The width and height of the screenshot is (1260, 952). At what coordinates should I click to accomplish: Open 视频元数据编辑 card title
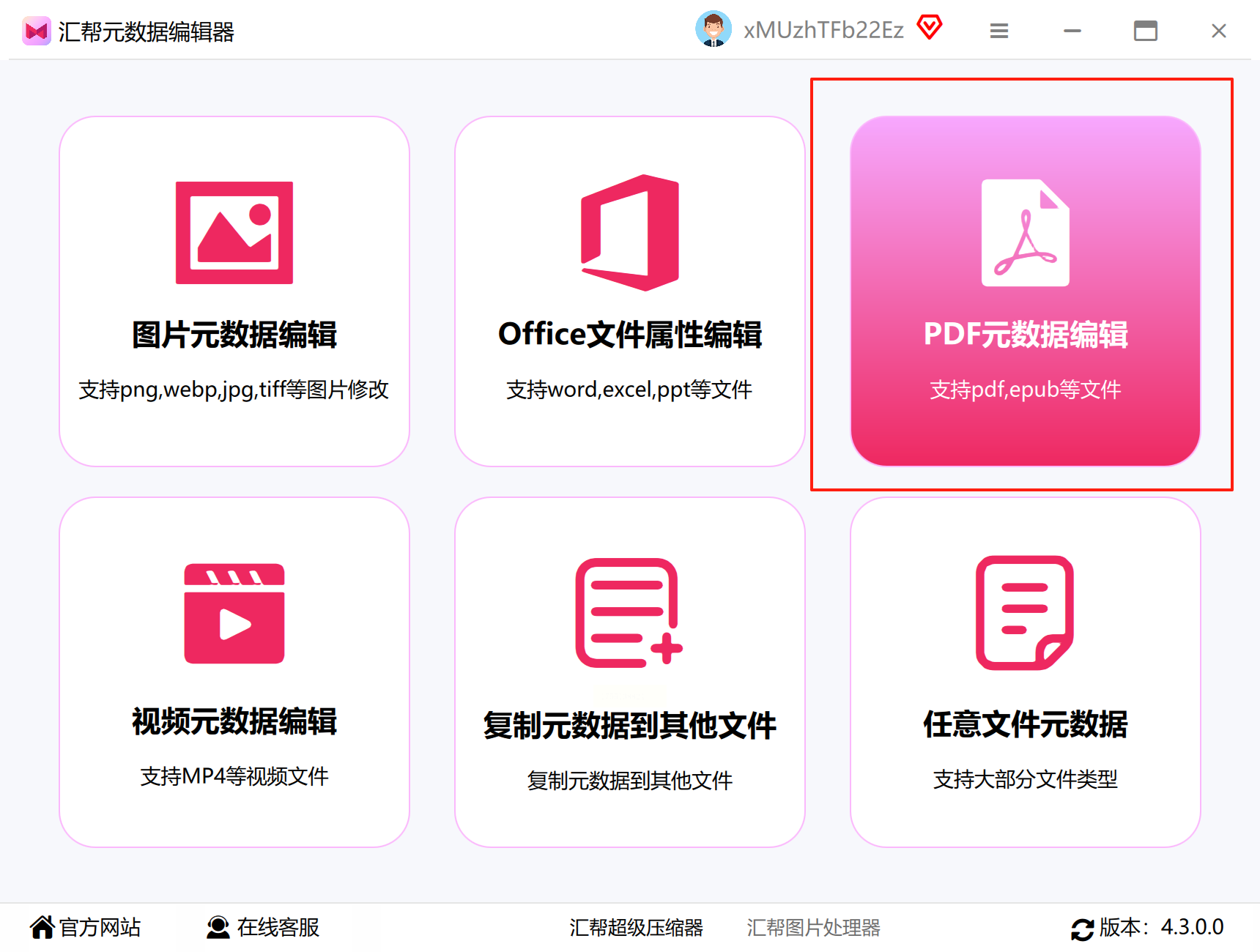tap(234, 721)
